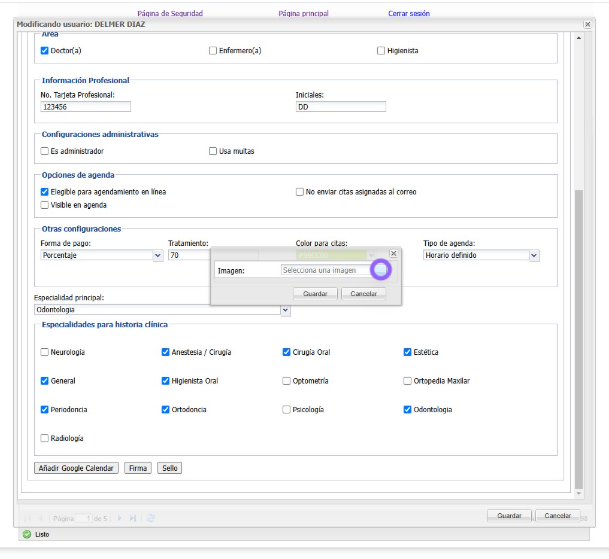Expand the Tipo de agenda dropdown
Screen dimensions: 609x559
(x=534, y=256)
